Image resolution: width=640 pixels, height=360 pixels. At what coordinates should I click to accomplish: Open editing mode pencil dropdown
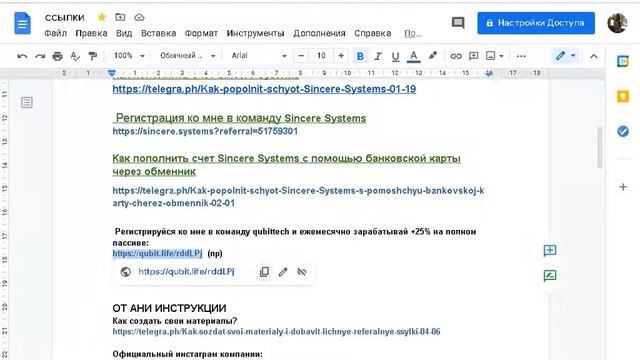[x=565, y=56]
